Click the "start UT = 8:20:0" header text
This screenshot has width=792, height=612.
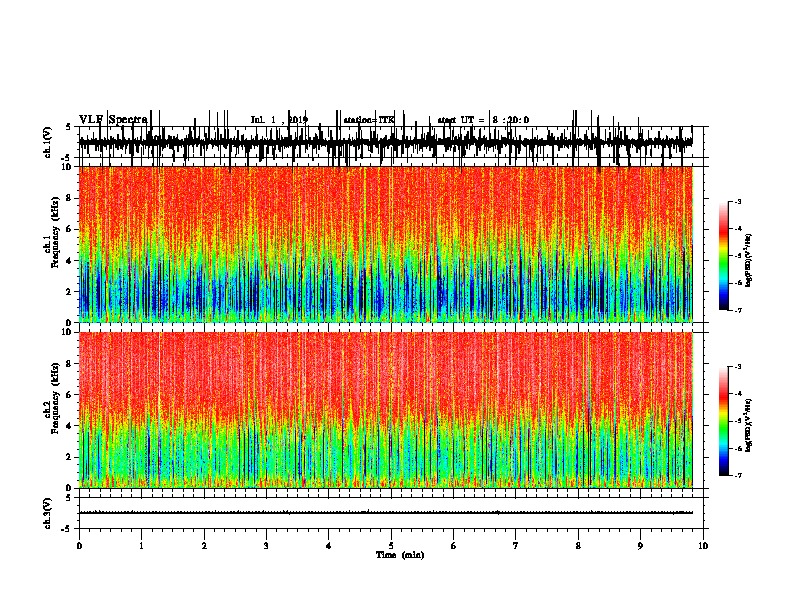[483, 120]
